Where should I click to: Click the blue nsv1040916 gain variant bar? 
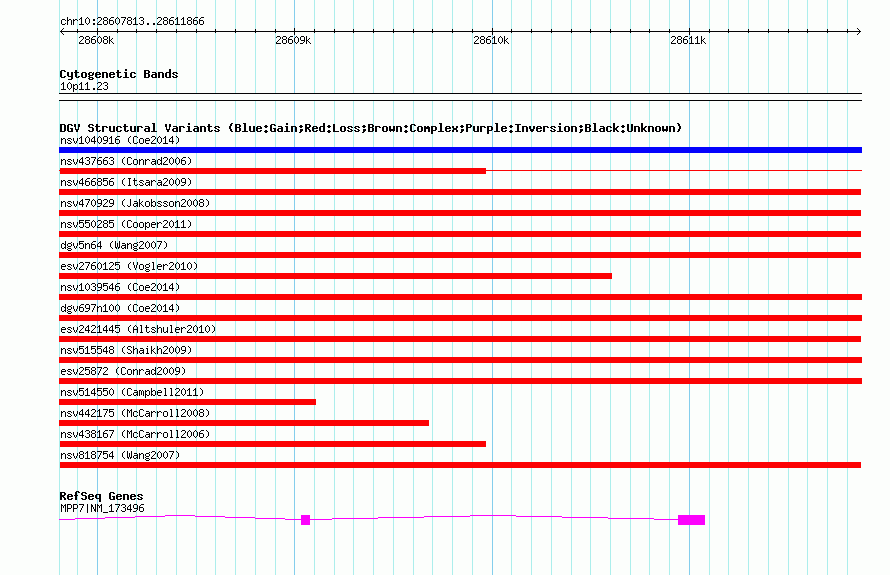460,150
